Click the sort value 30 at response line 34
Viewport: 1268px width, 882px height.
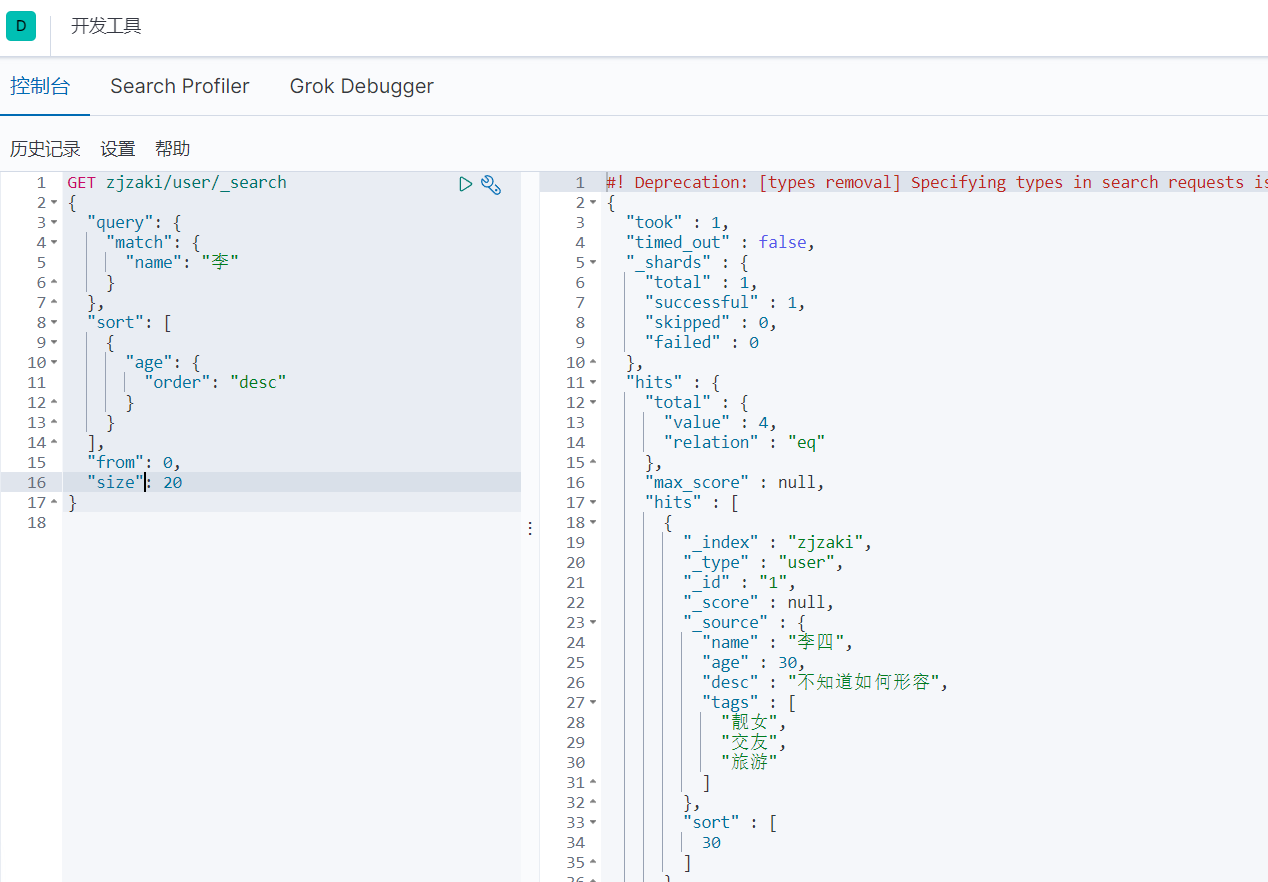pyautogui.click(x=711, y=843)
